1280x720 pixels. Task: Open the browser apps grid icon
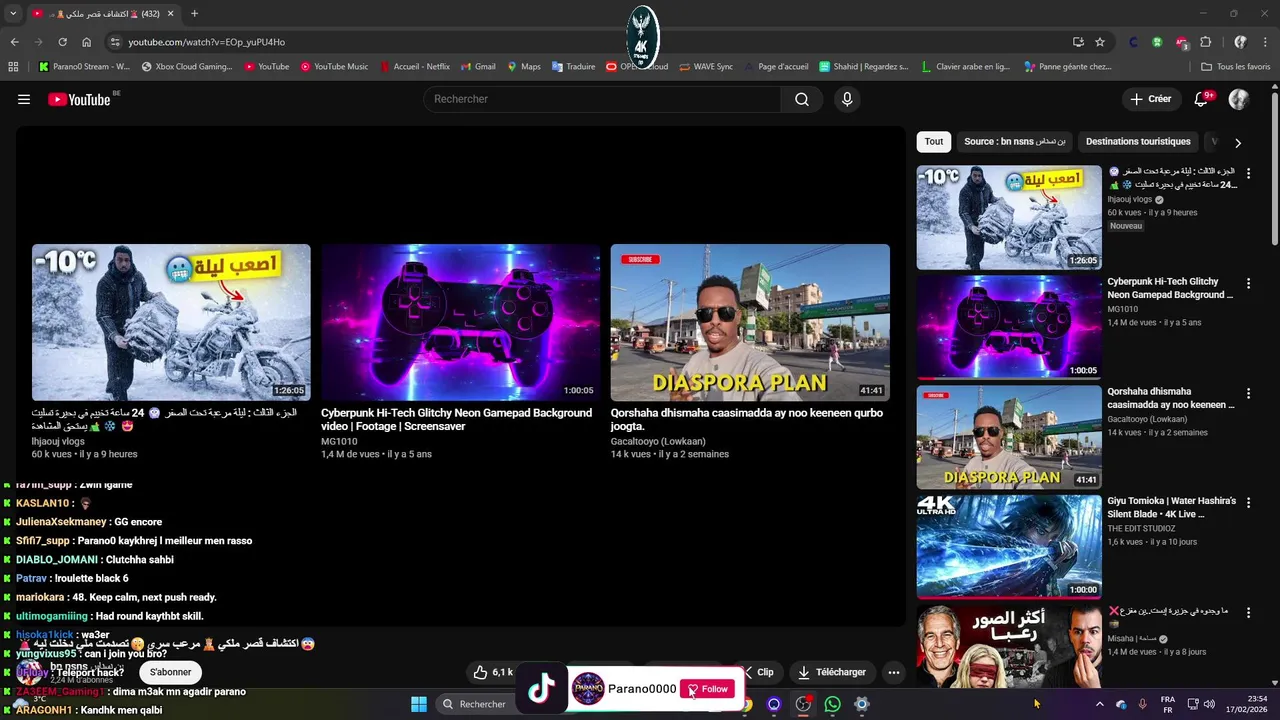tap(13, 67)
